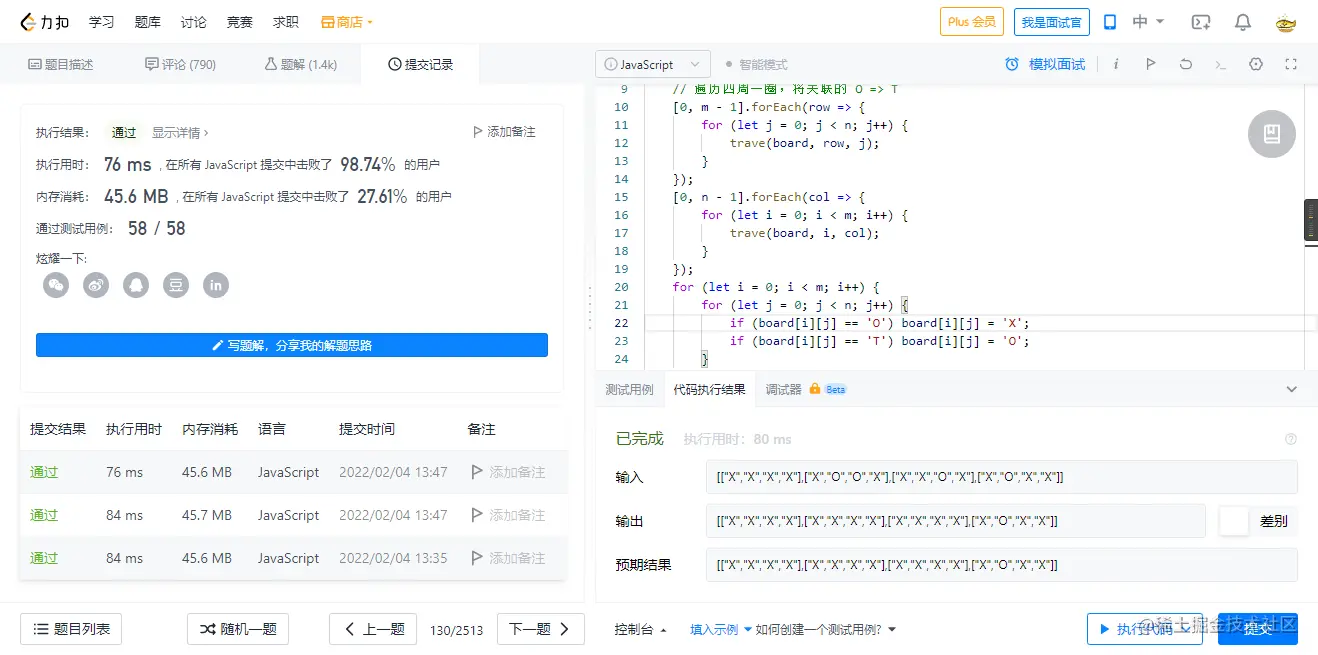Click 添加备注 beside 执行结果

tap(504, 132)
